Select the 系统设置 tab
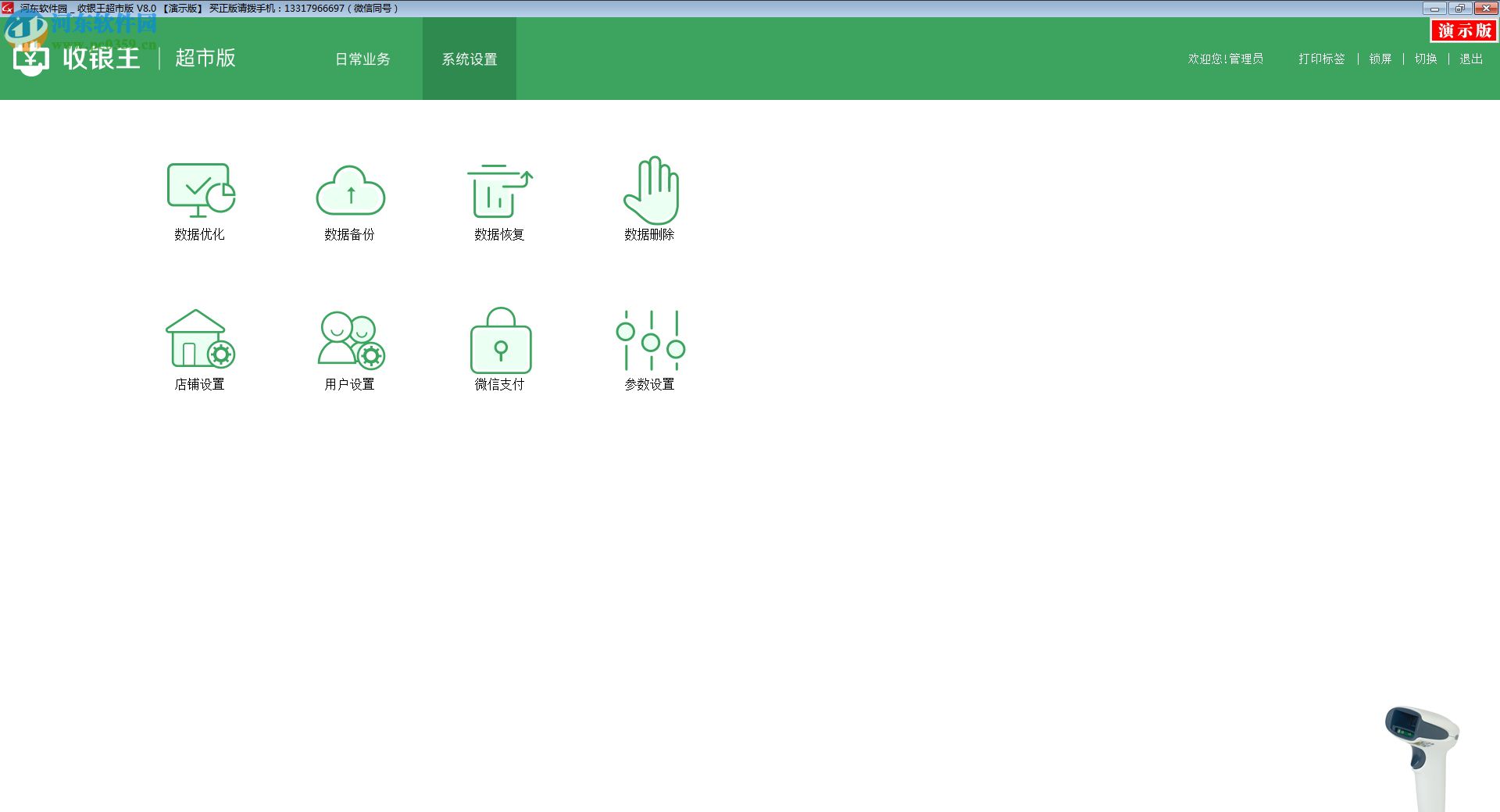Viewport: 1500px width, 812px height. coord(469,59)
